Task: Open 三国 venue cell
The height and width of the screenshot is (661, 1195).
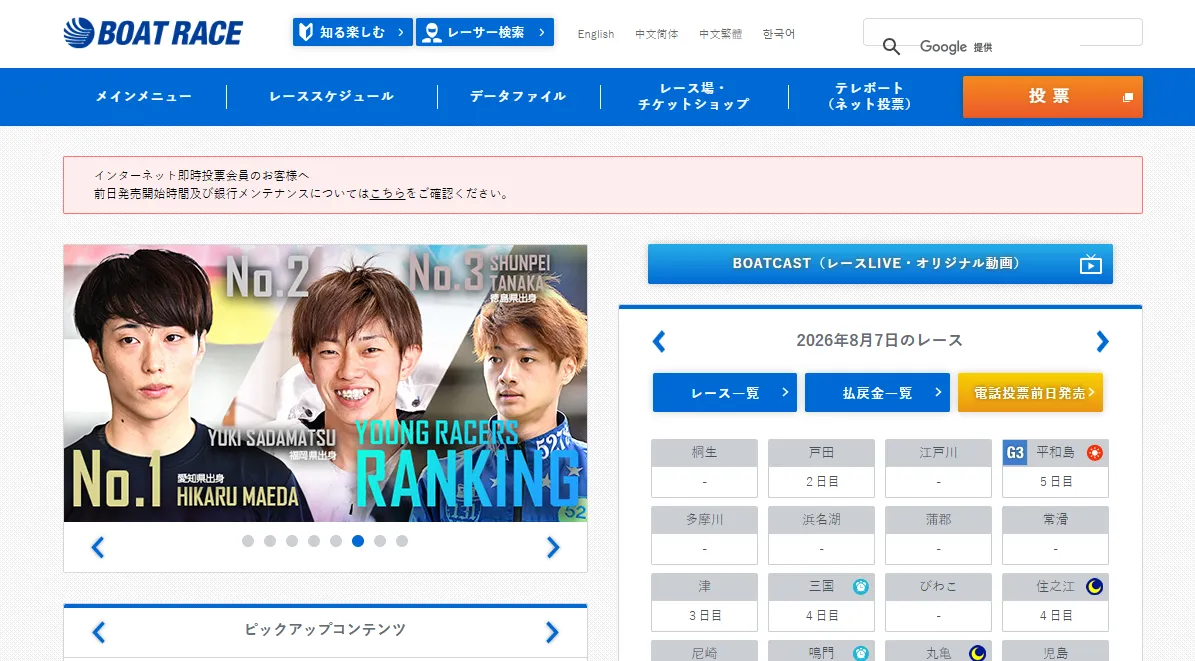Action: point(822,602)
